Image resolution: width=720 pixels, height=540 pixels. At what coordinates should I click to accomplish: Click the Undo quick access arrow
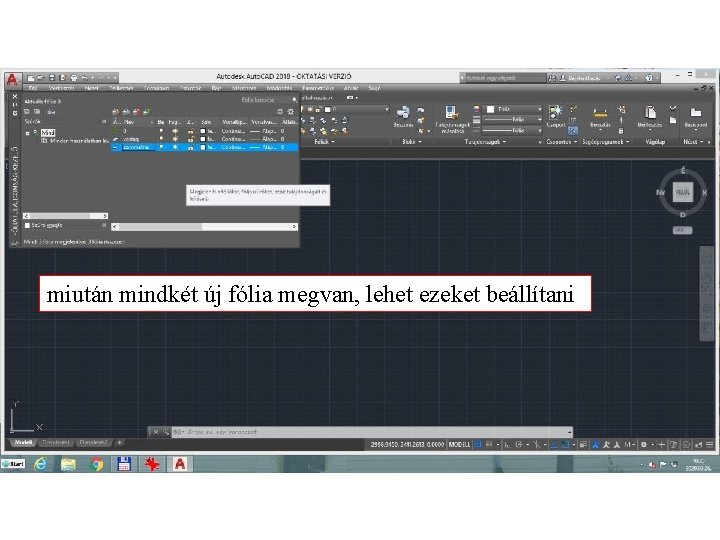(x=85, y=78)
